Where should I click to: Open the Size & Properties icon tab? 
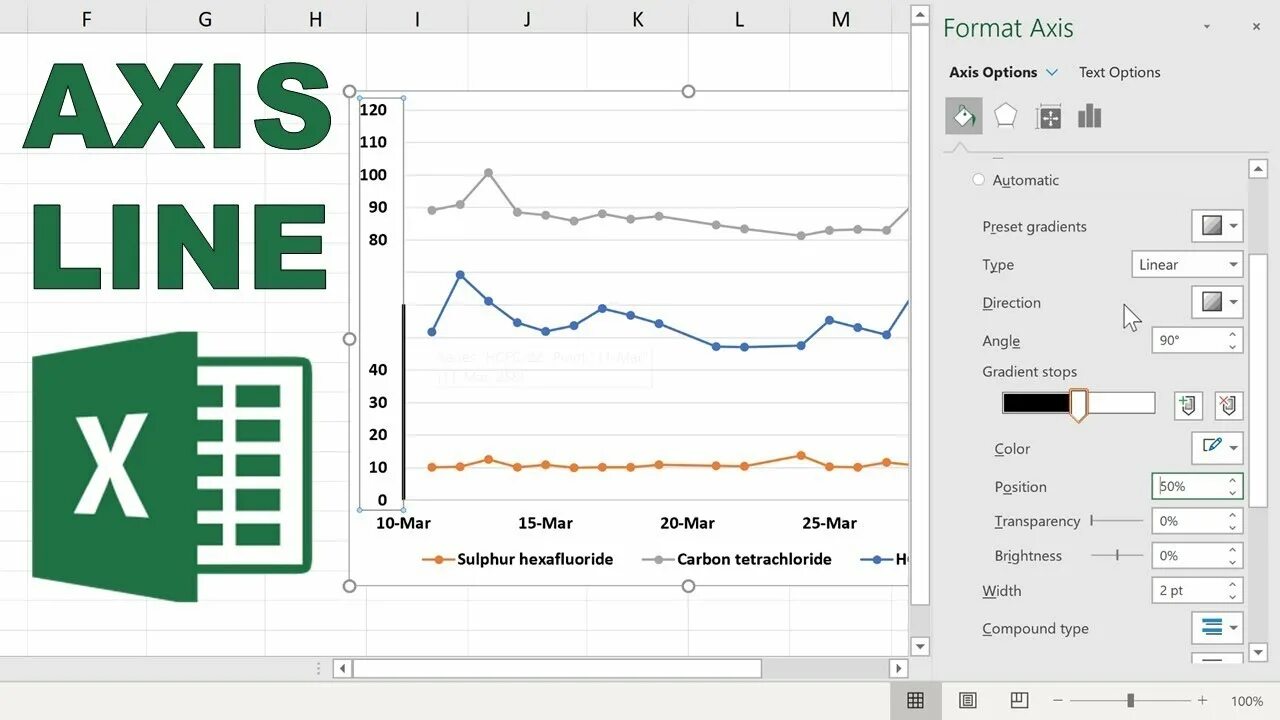(x=1048, y=117)
